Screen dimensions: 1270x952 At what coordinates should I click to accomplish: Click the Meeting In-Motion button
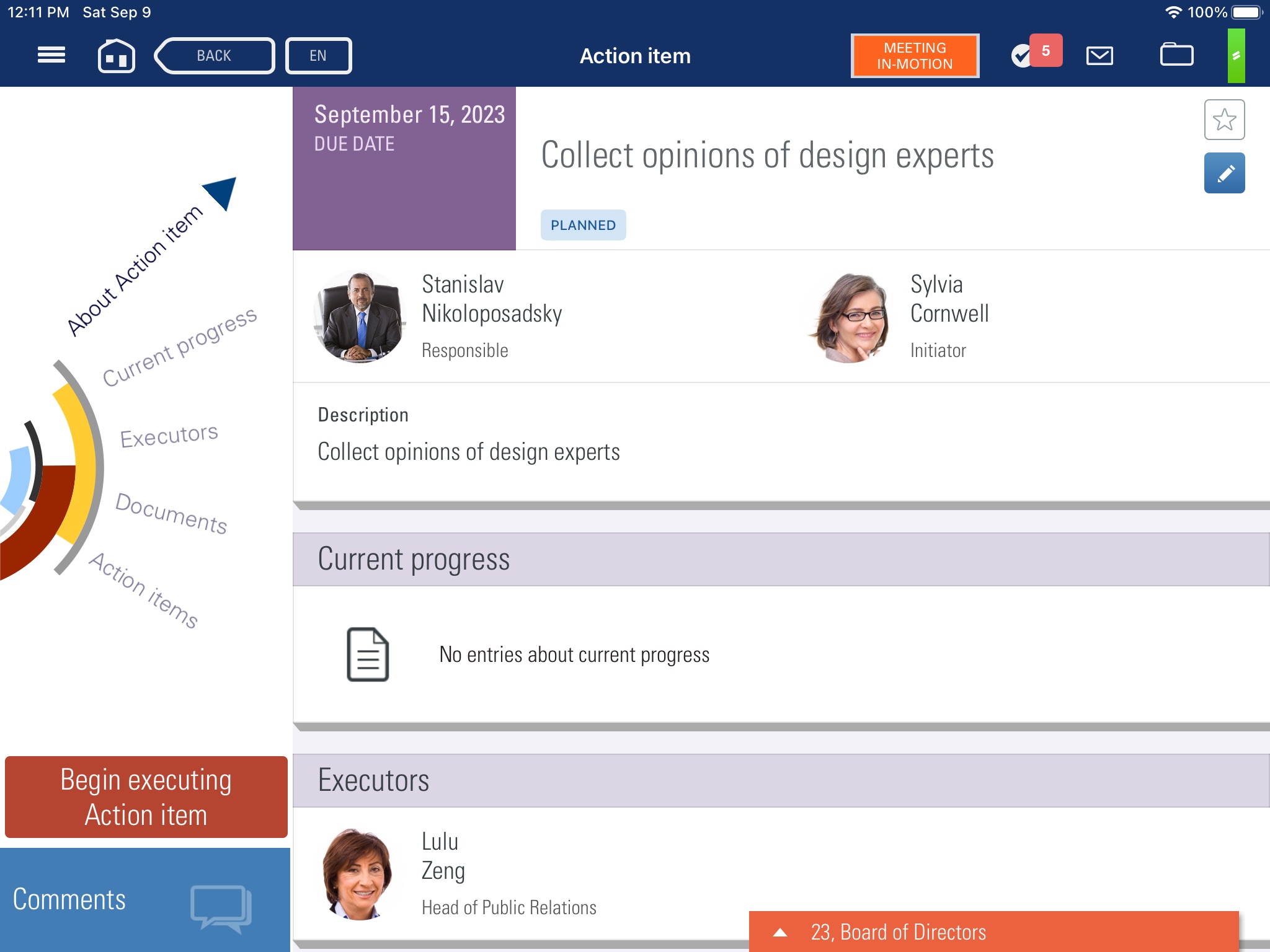[913, 55]
